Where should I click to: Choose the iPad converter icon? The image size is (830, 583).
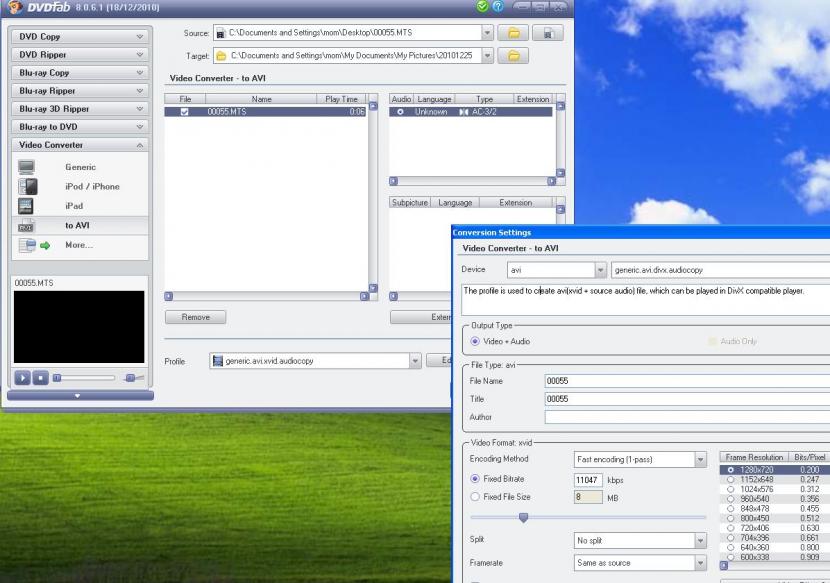click(27, 206)
